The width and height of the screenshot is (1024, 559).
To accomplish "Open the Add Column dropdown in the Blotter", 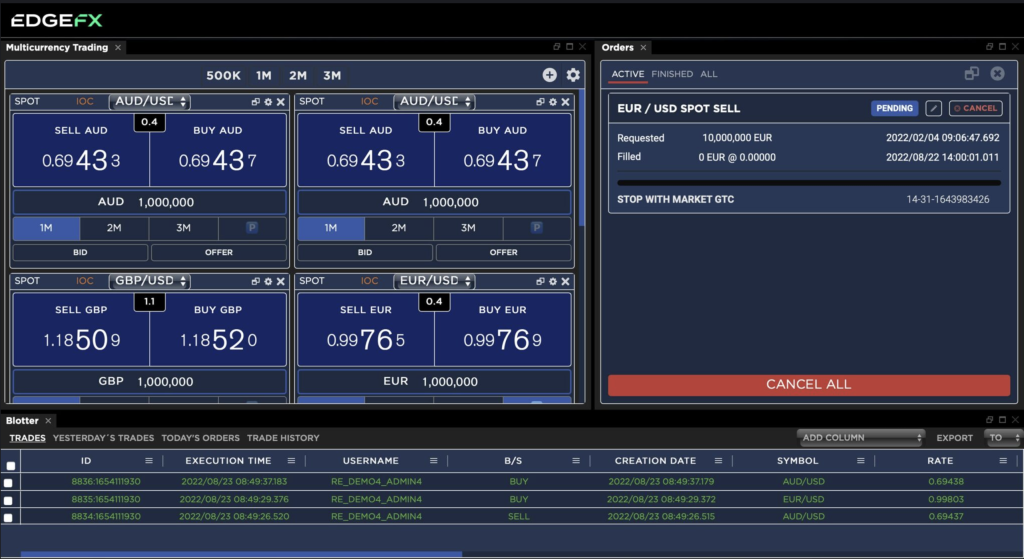I will 861,438.
